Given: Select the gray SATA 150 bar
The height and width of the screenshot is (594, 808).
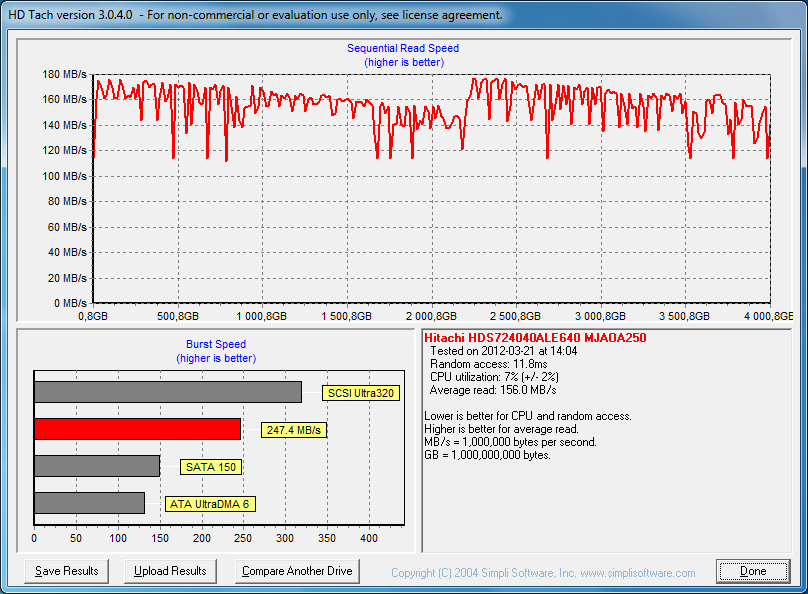Looking at the screenshot, I should (x=97, y=466).
